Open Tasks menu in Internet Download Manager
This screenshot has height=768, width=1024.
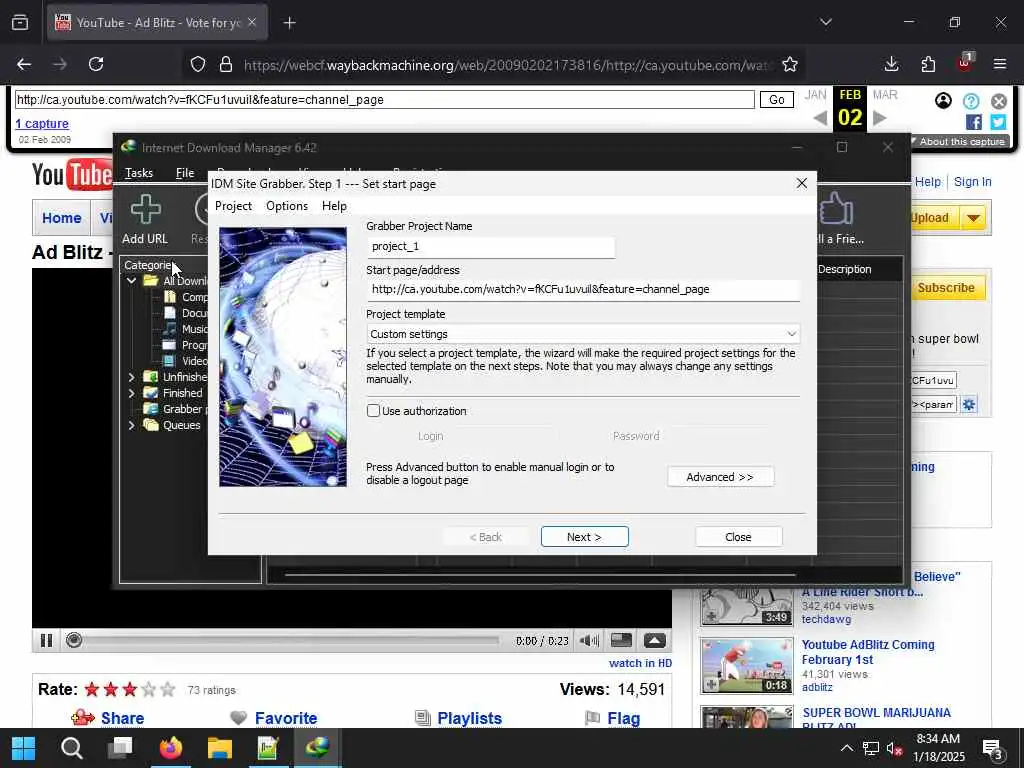(139, 172)
